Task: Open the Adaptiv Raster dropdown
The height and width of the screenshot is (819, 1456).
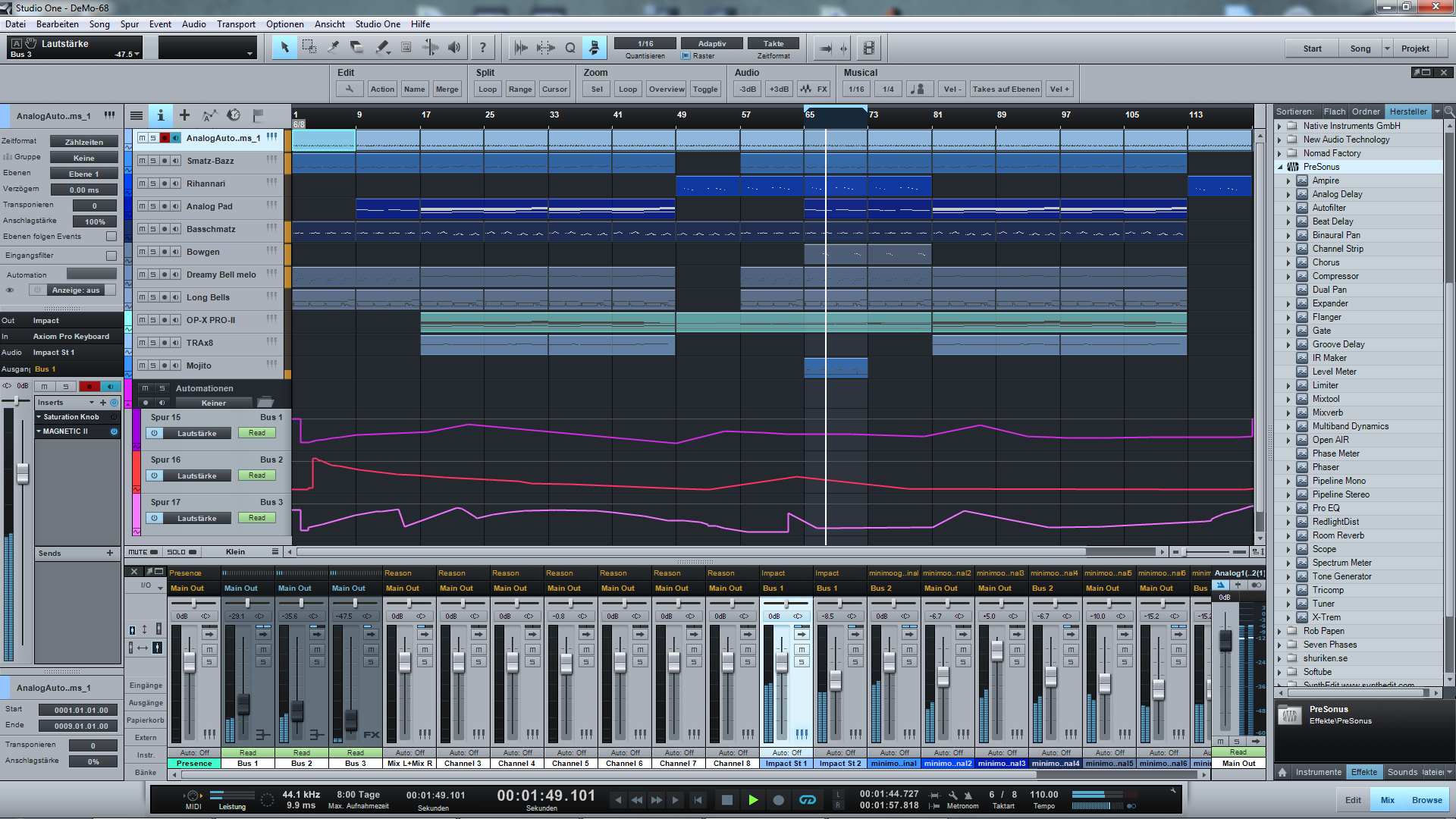Action: 711,43
